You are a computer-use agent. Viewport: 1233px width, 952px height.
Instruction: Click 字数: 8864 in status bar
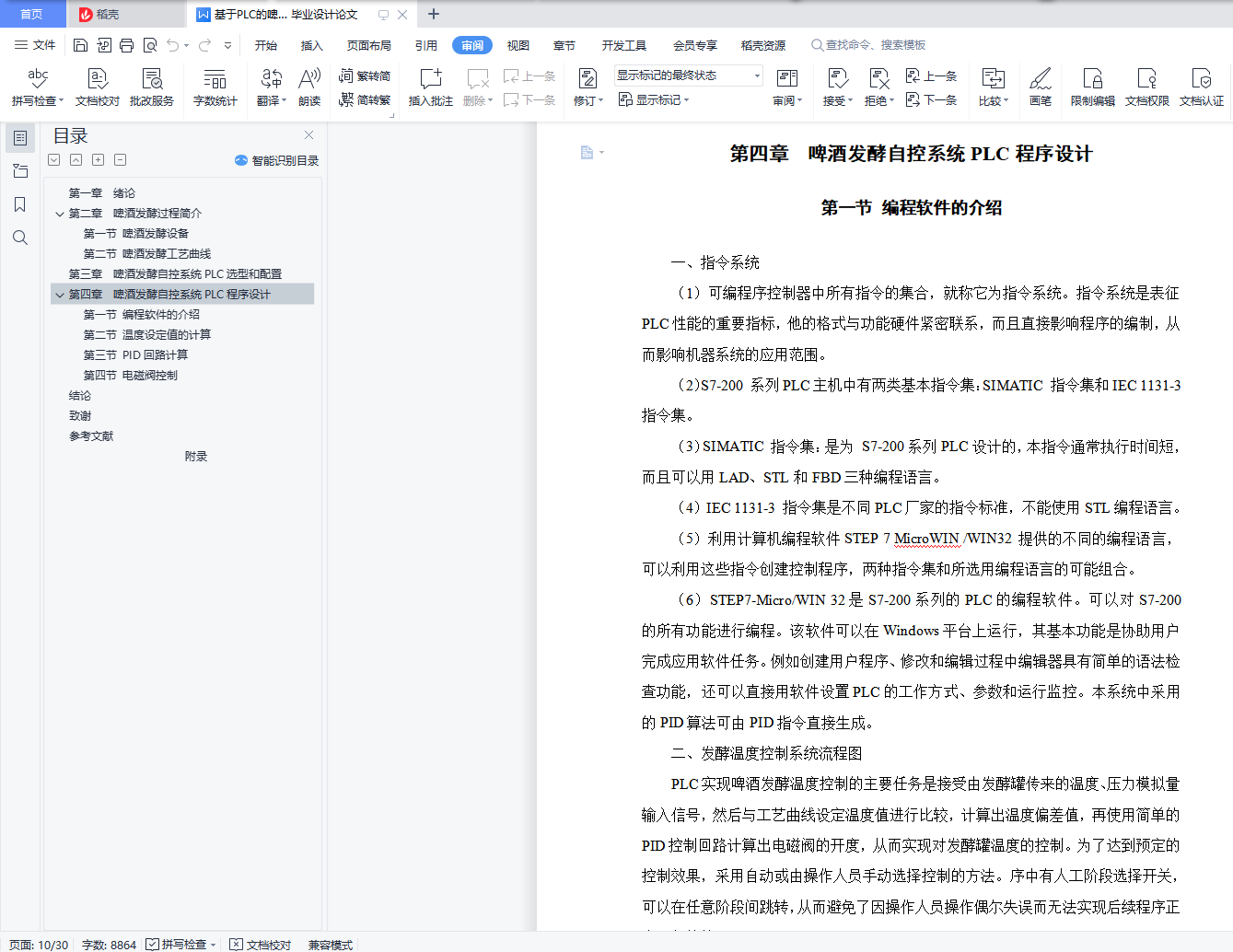(109, 945)
